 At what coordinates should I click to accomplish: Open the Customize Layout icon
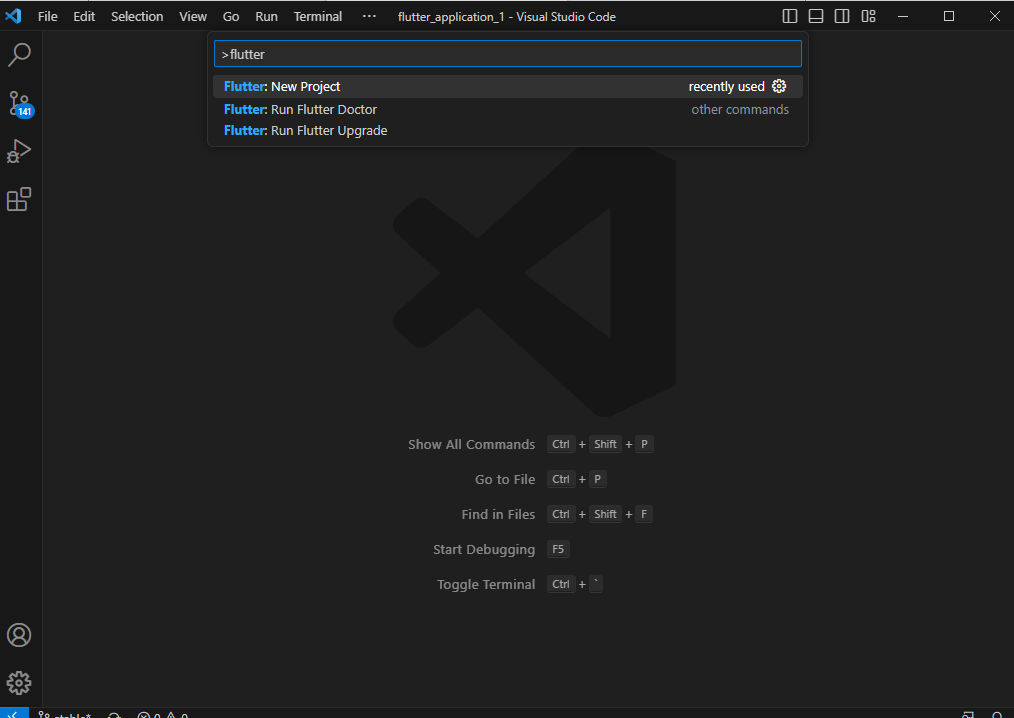pos(868,16)
